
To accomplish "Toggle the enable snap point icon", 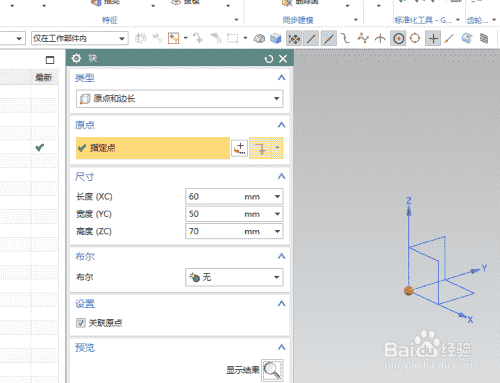I will click(x=294, y=39).
